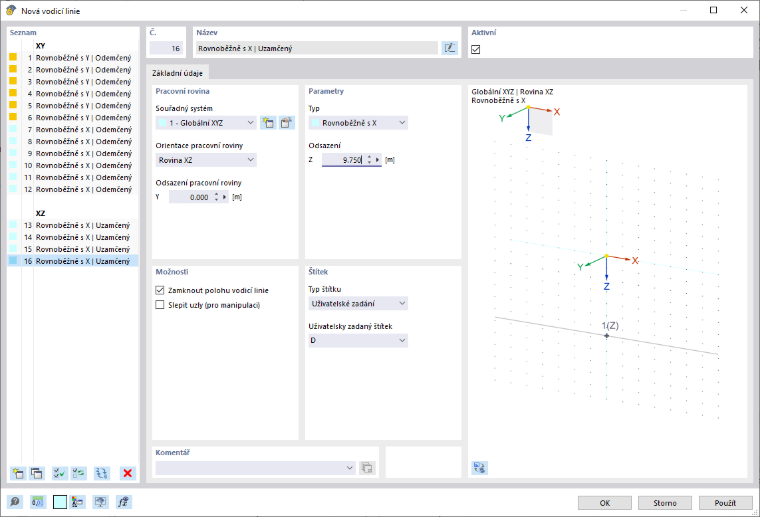Click the light blue color box bottom bar
The image size is (760, 517).
[60, 502]
